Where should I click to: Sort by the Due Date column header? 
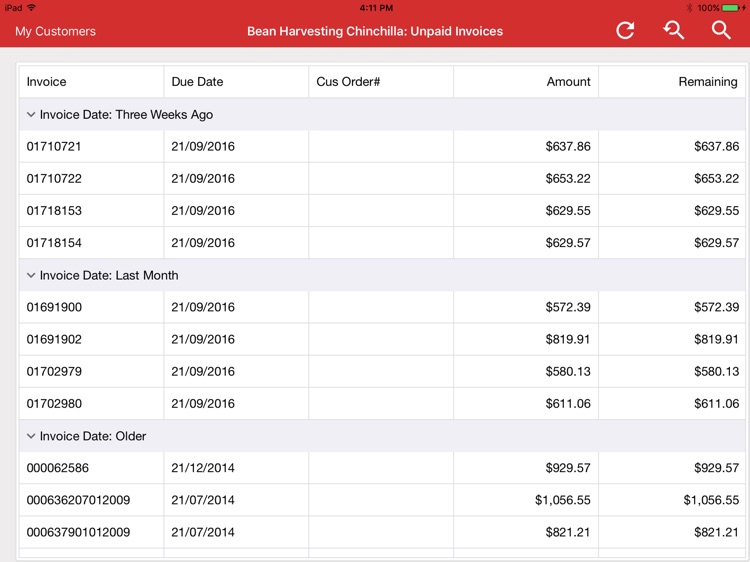point(236,82)
